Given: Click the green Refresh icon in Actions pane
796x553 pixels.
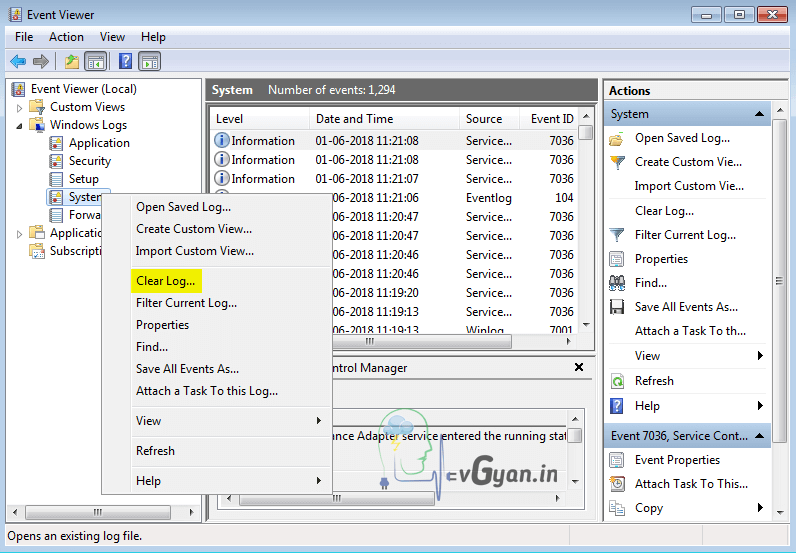Looking at the screenshot, I should pos(617,381).
